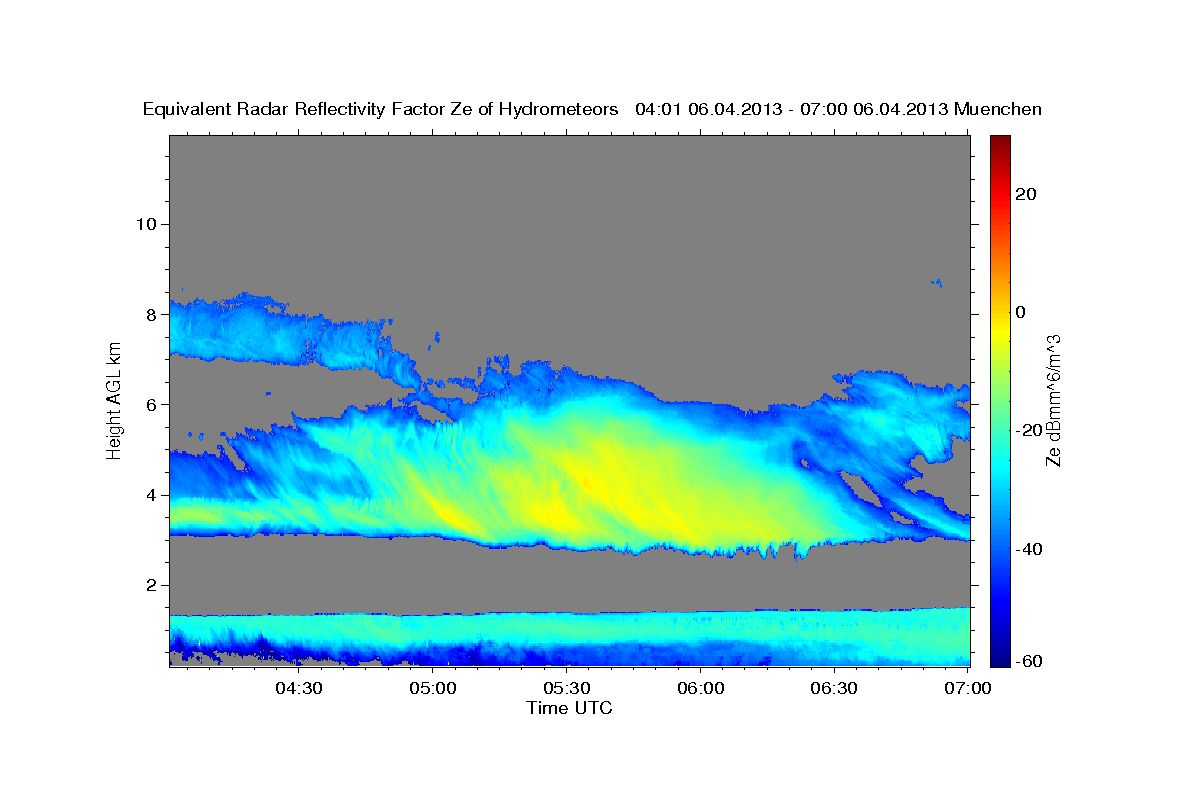Click the 'Height AGL km' axis label
The width and height of the screenshot is (1200, 800).
tap(115, 400)
